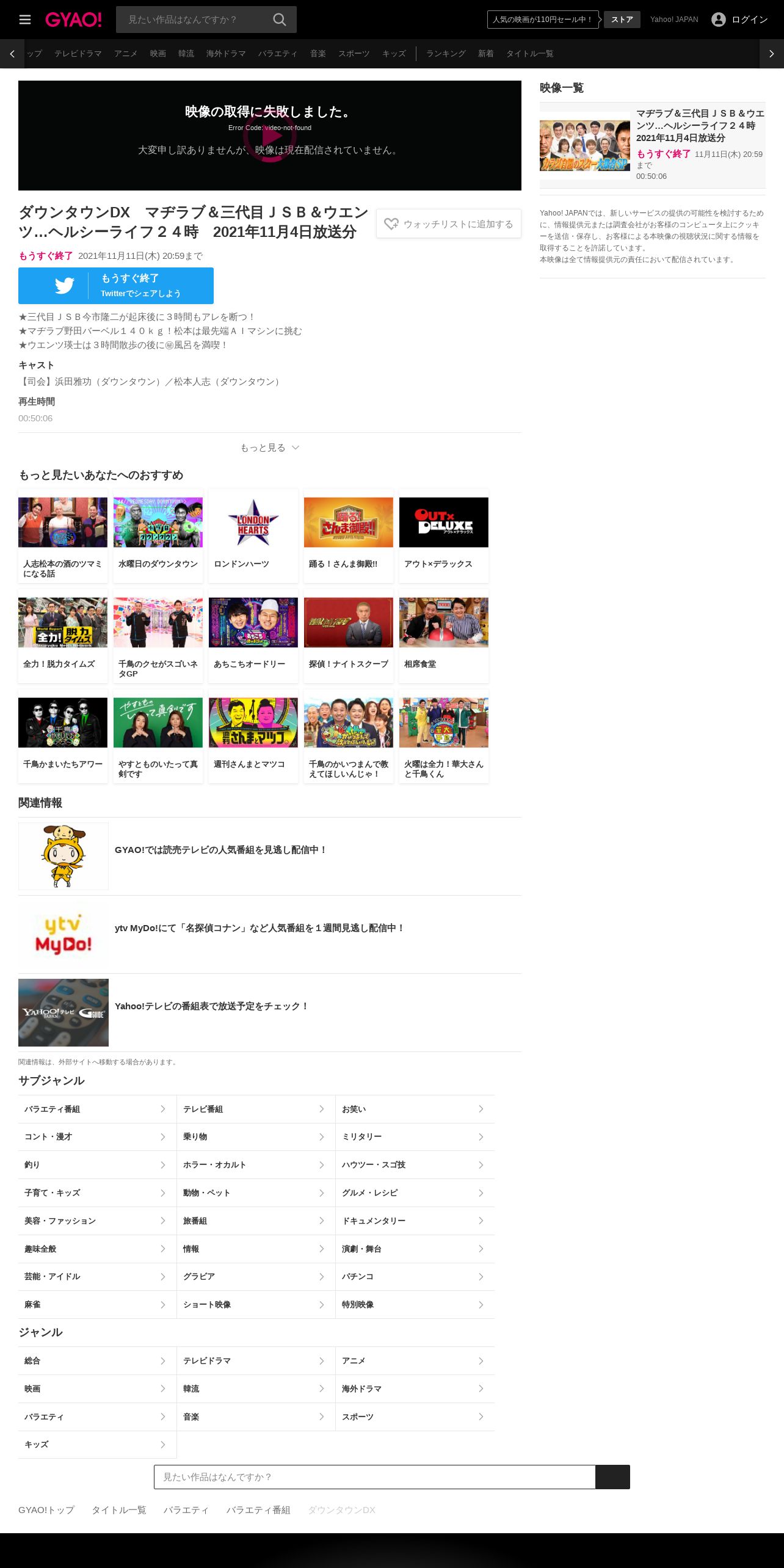Viewport: 784px width, 1568px height.
Task: Open 特別映像 subgenre
Action: pos(415,1304)
